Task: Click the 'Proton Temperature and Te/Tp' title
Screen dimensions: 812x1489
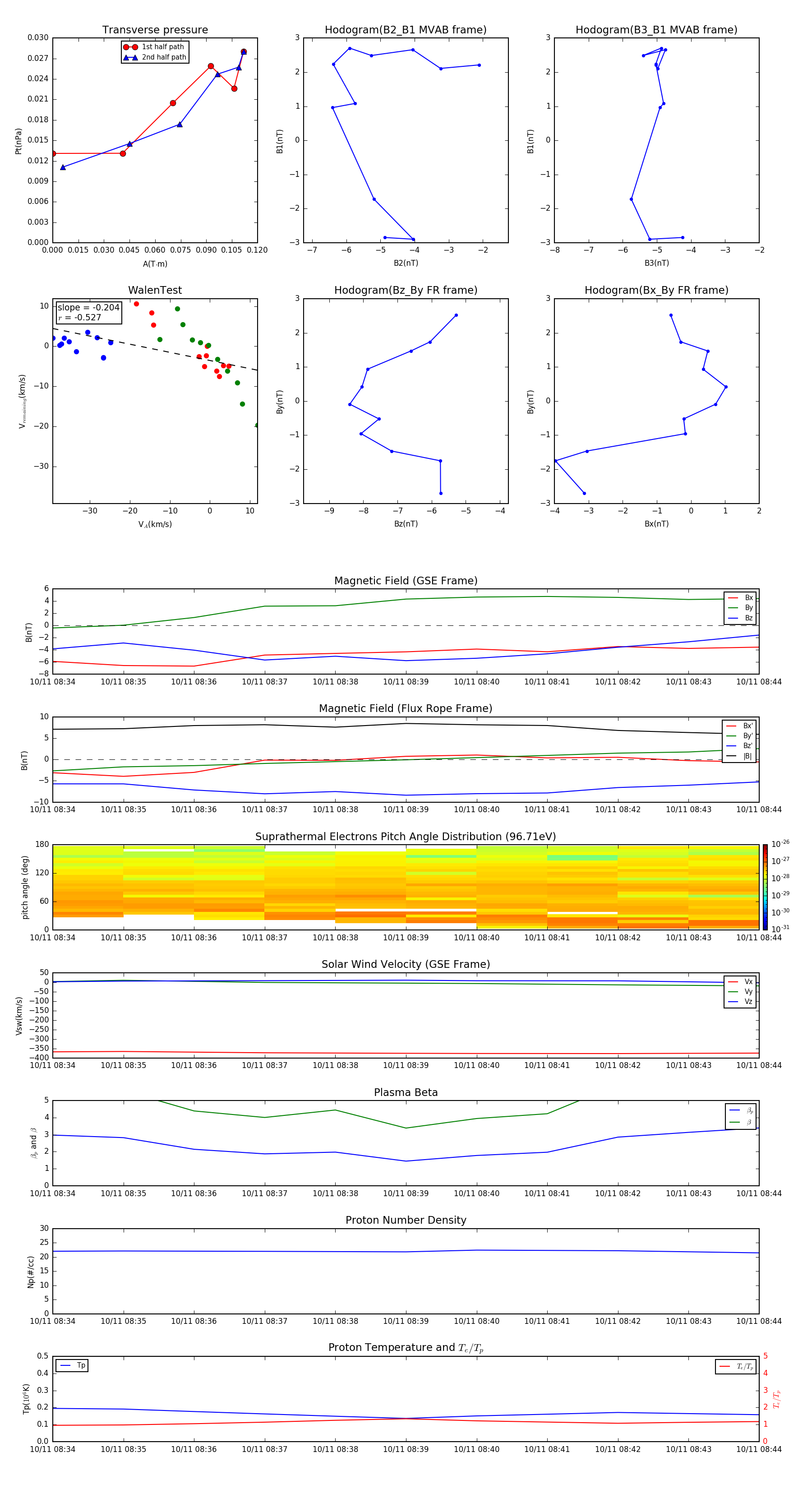Action: 406,1348
